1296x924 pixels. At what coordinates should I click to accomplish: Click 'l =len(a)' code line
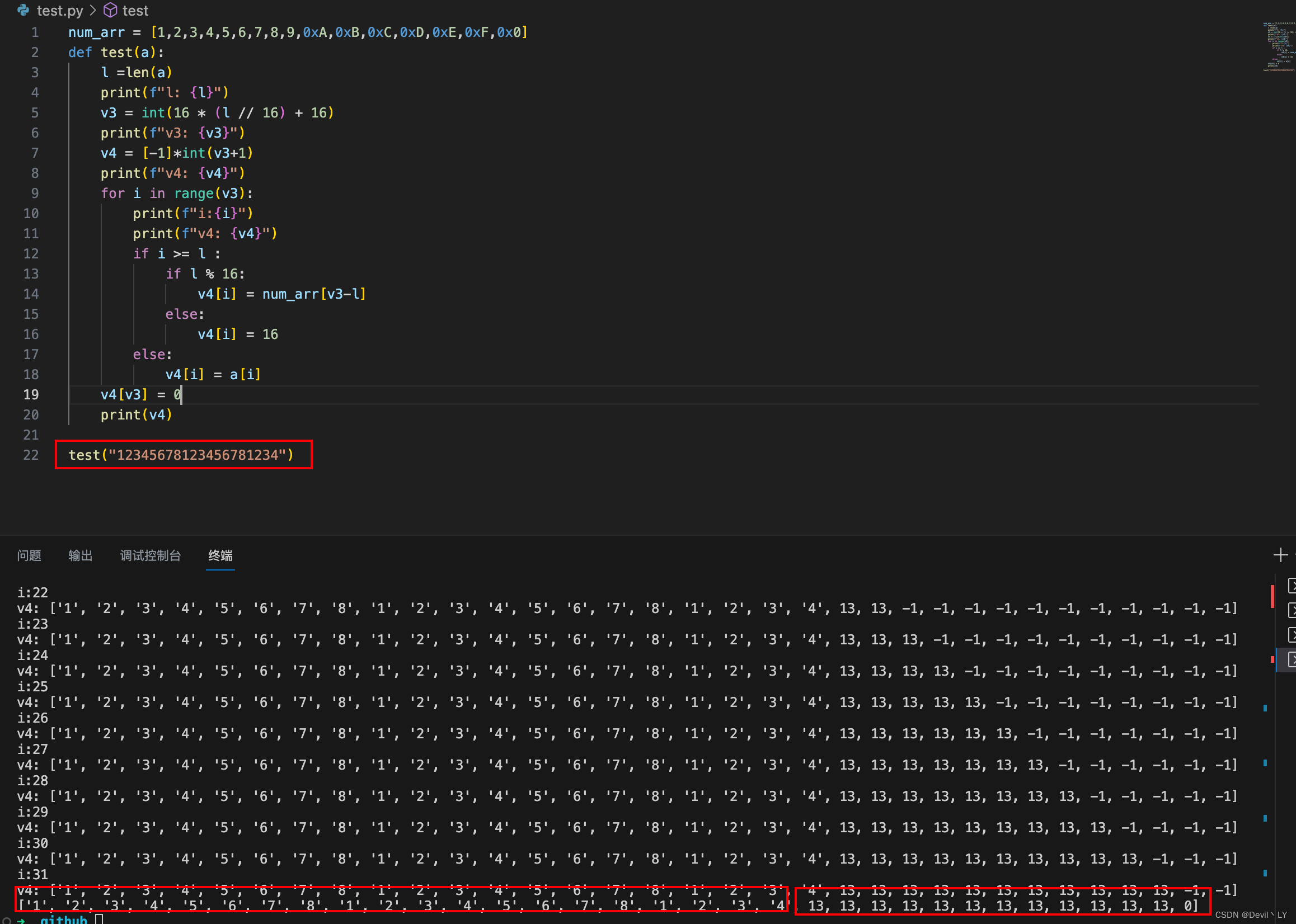(x=136, y=72)
